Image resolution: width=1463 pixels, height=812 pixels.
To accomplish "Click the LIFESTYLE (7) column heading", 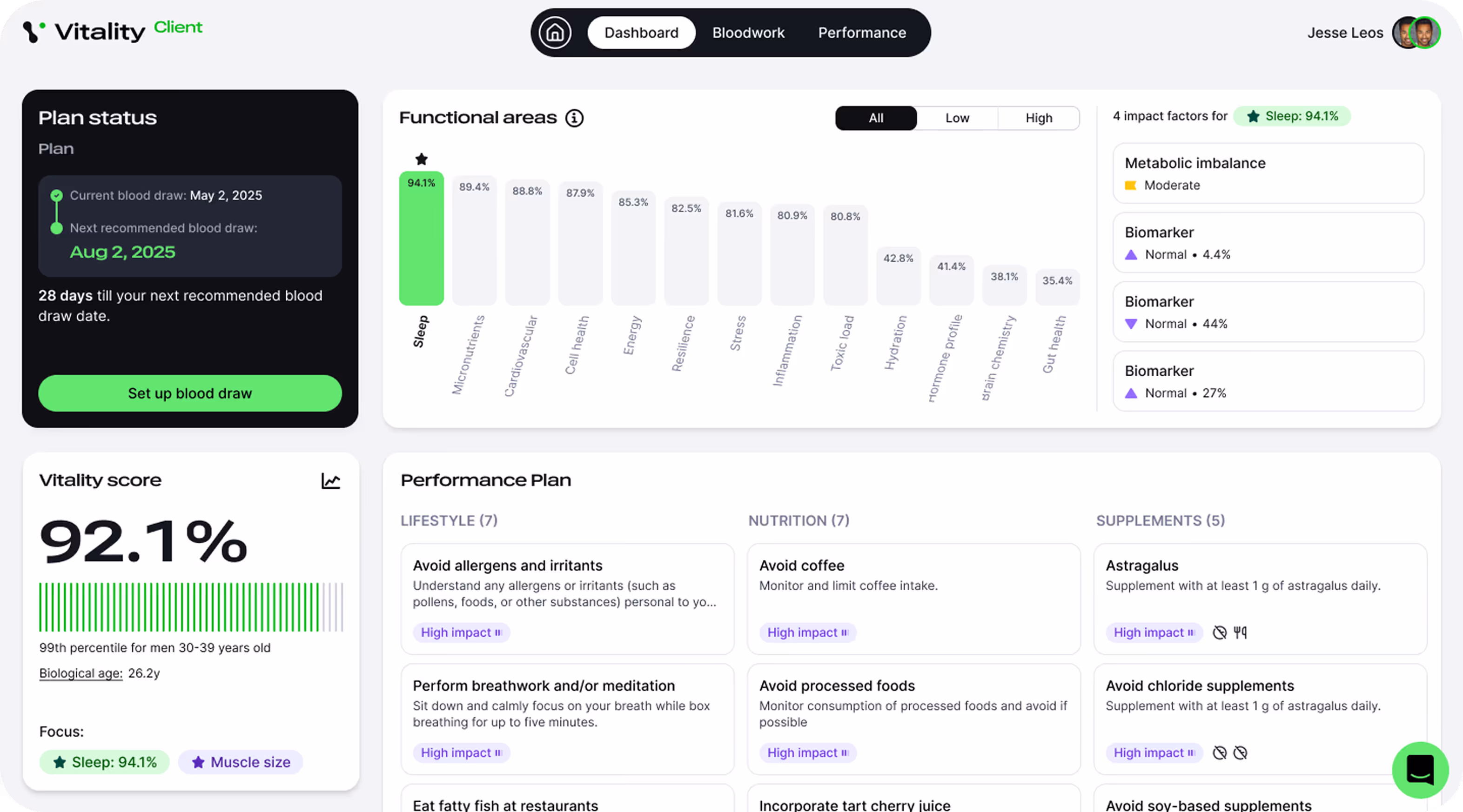I will click(449, 520).
